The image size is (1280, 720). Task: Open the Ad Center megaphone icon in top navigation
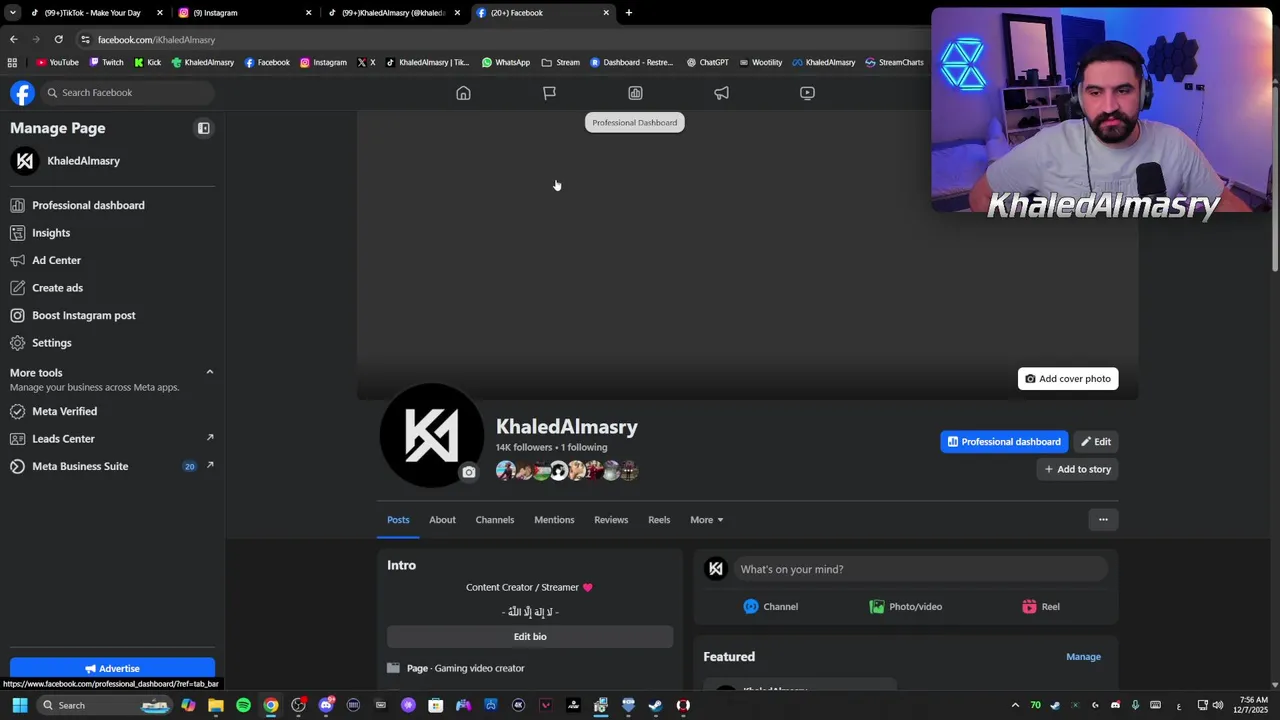(721, 93)
